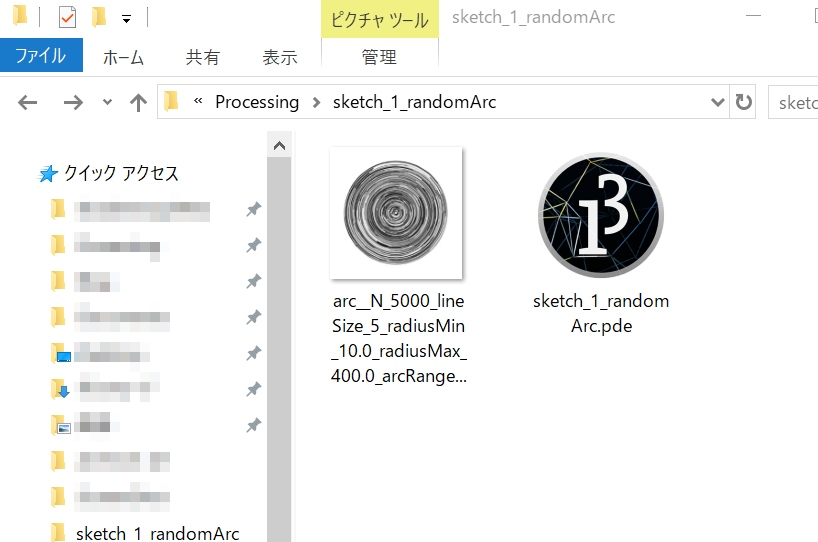Open Customize Quick Access Toolbar dropdown
The image size is (818, 542).
(x=126, y=19)
